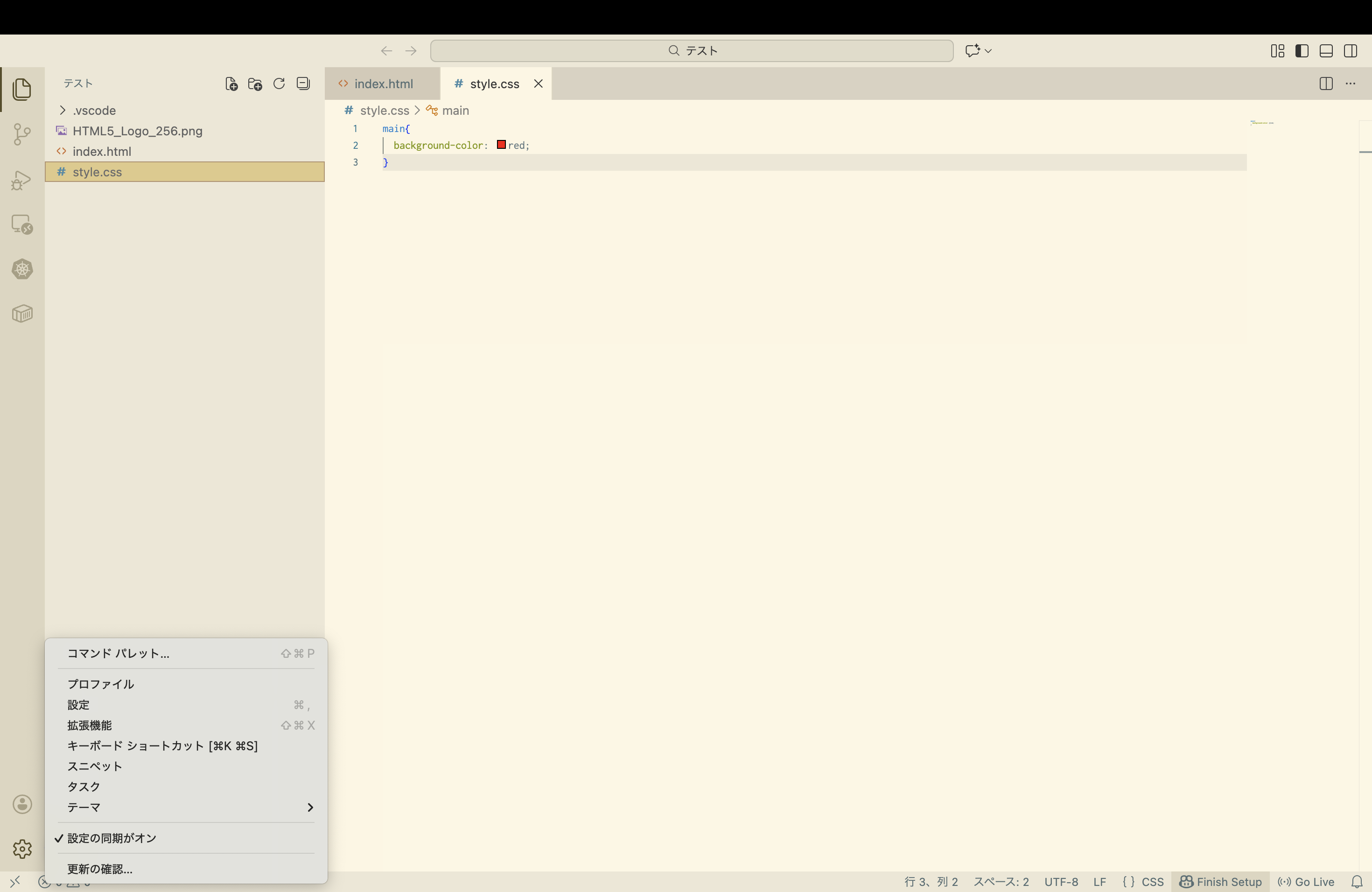Open the Remote Explorer icon
Screen dimensions: 1372x892
[22, 225]
